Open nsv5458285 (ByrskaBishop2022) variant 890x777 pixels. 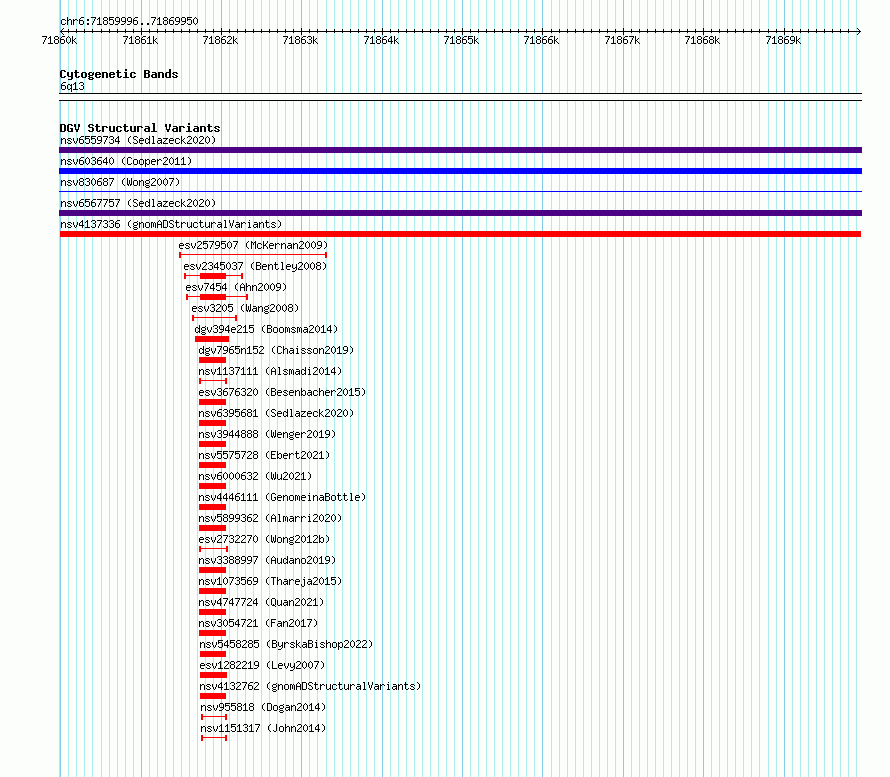click(x=286, y=644)
